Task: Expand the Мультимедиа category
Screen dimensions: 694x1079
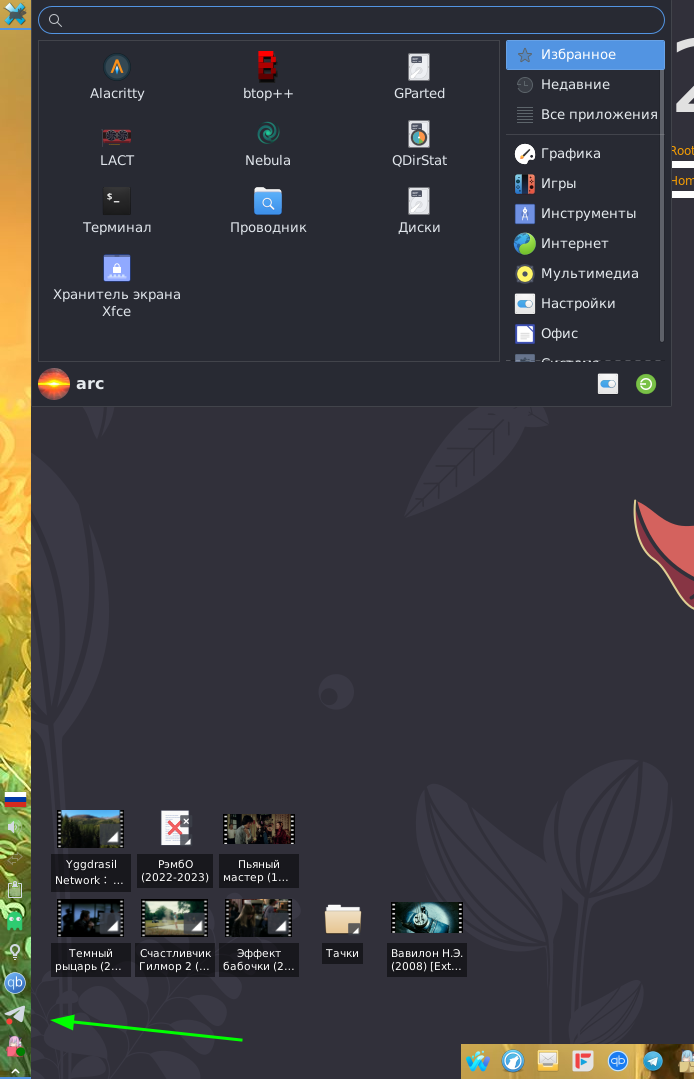Action: (589, 274)
